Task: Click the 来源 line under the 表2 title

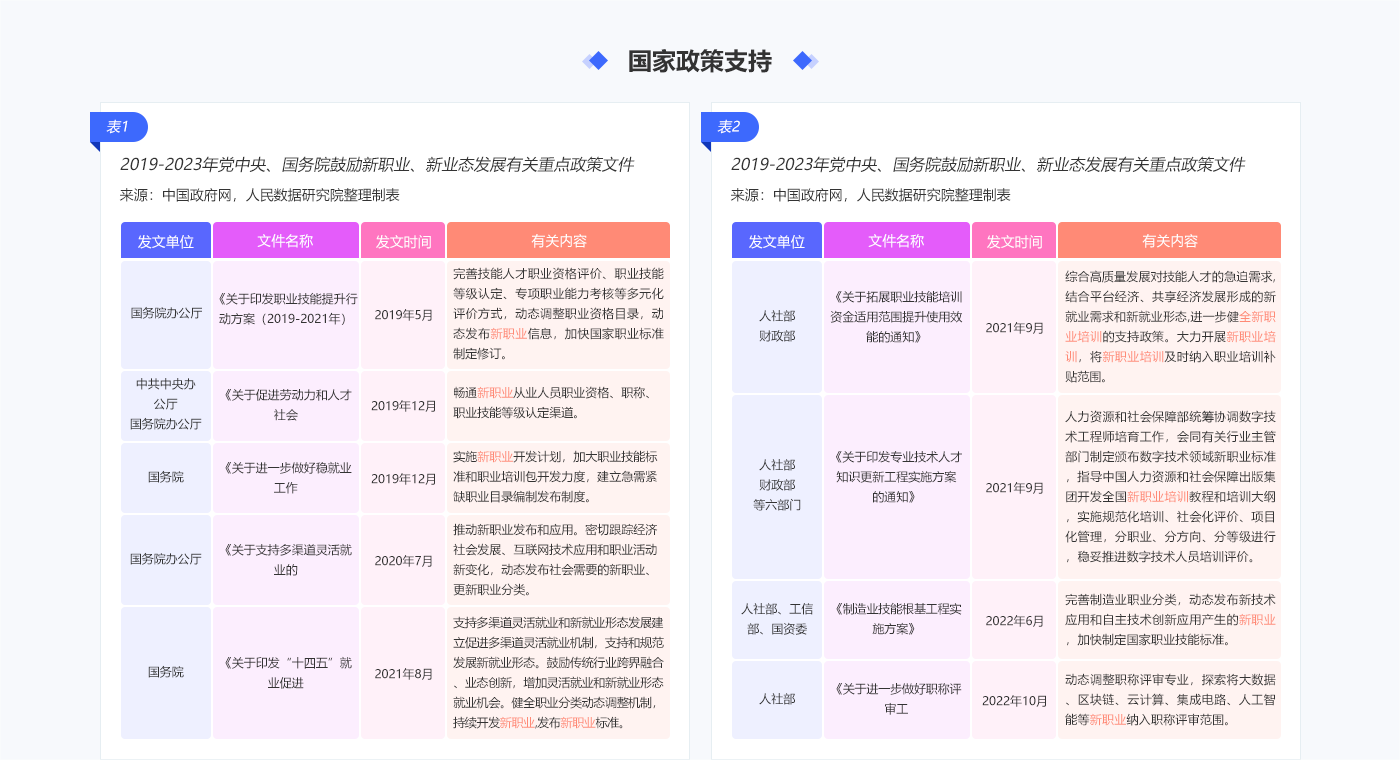Action: pos(871,195)
